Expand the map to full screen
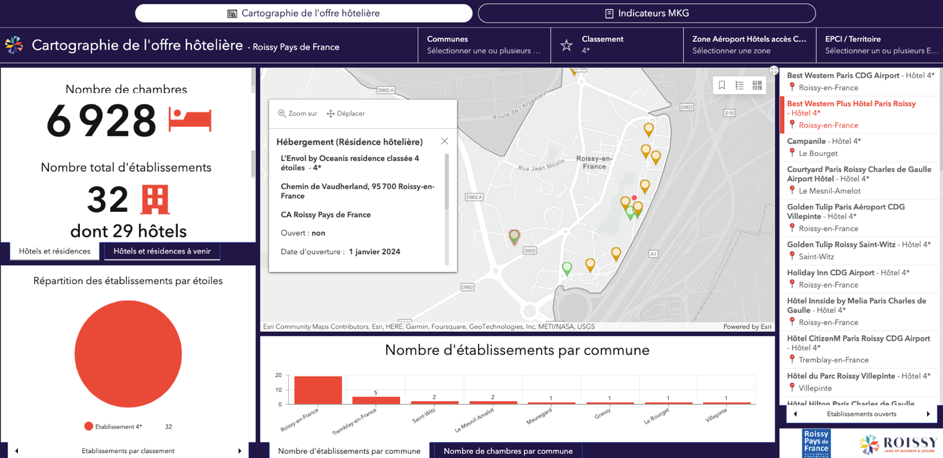The height and width of the screenshot is (458, 943). point(773,70)
